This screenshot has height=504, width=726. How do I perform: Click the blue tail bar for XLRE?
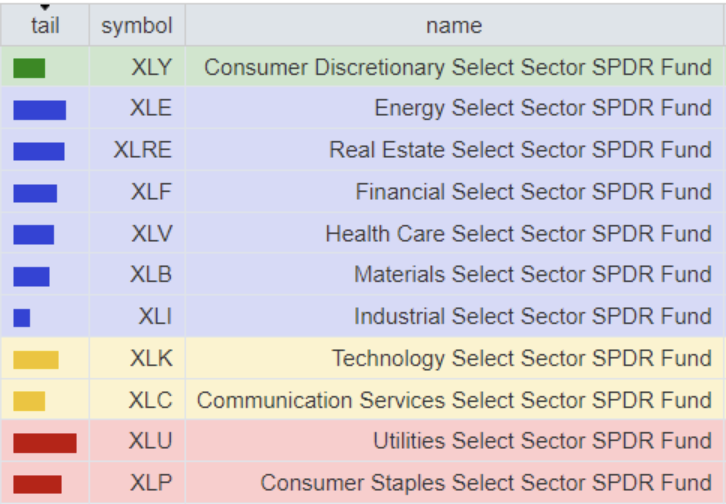point(38,151)
